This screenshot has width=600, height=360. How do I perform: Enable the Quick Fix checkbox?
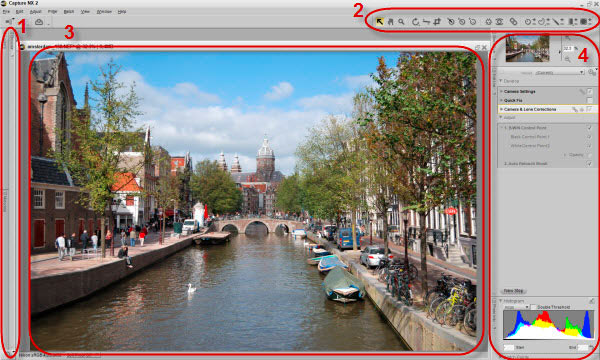589,100
